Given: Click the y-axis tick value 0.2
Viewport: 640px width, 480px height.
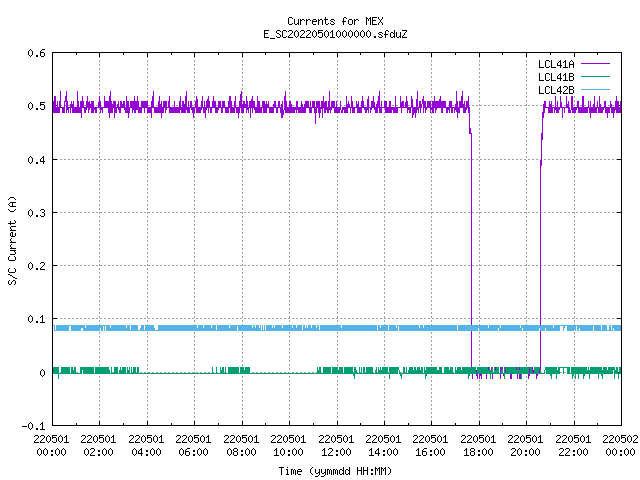Looking at the screenshot, I should [x=36, y=266].
